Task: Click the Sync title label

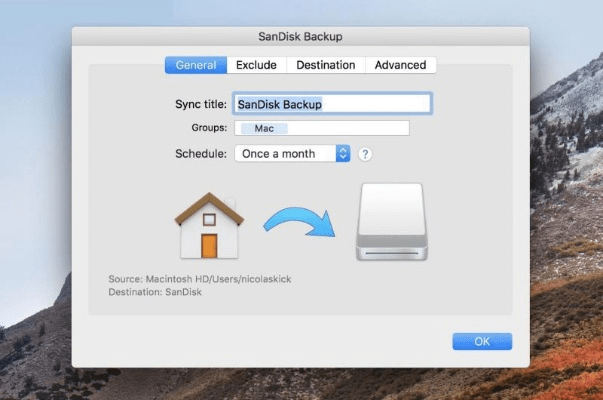Action: (x=199, y=103)
